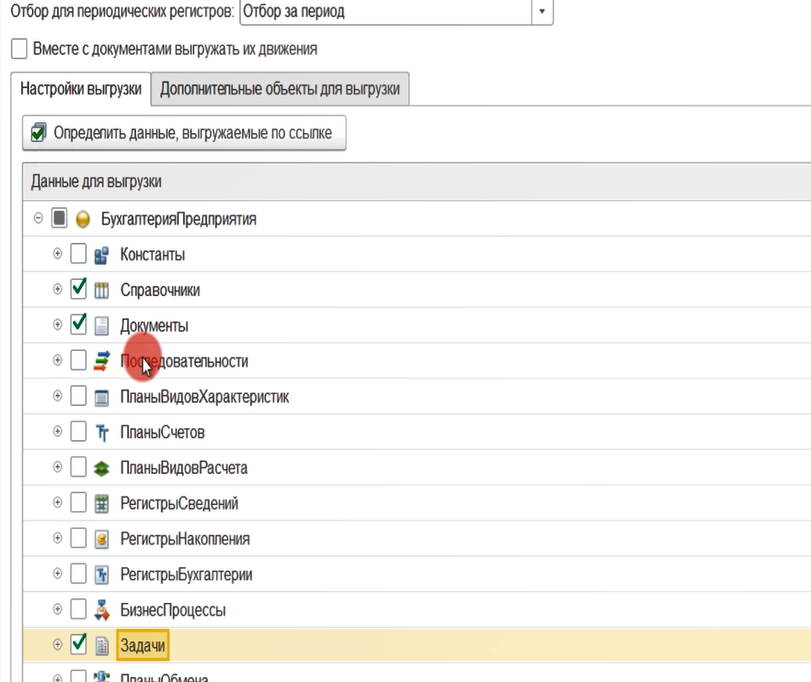
Task: Select the РегистрыНакопления row label
Action: 185,539
